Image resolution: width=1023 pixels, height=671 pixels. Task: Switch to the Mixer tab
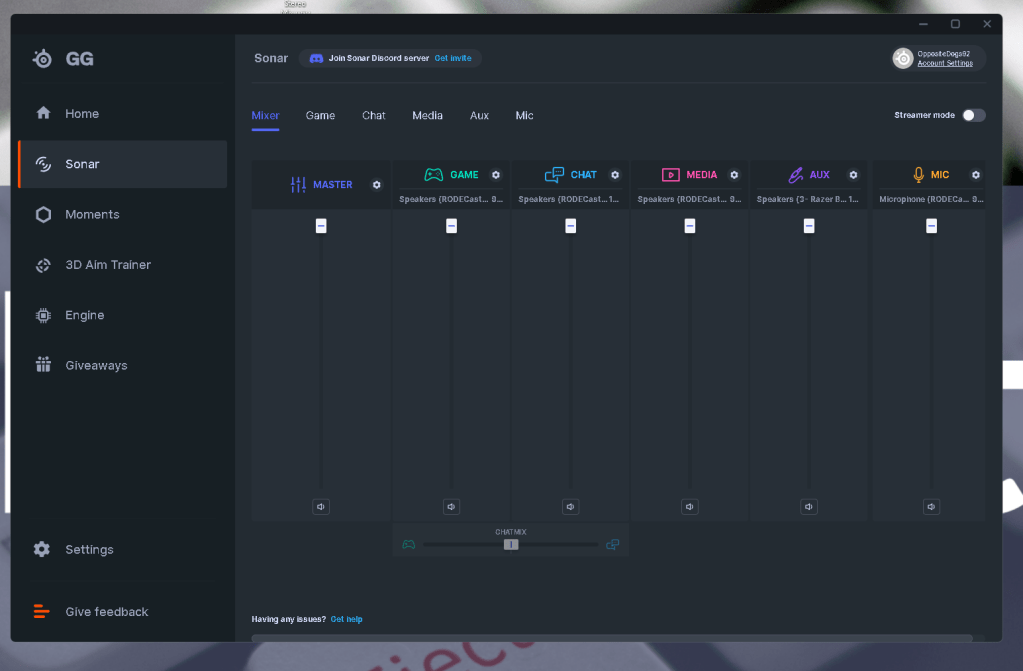(266, 116)
